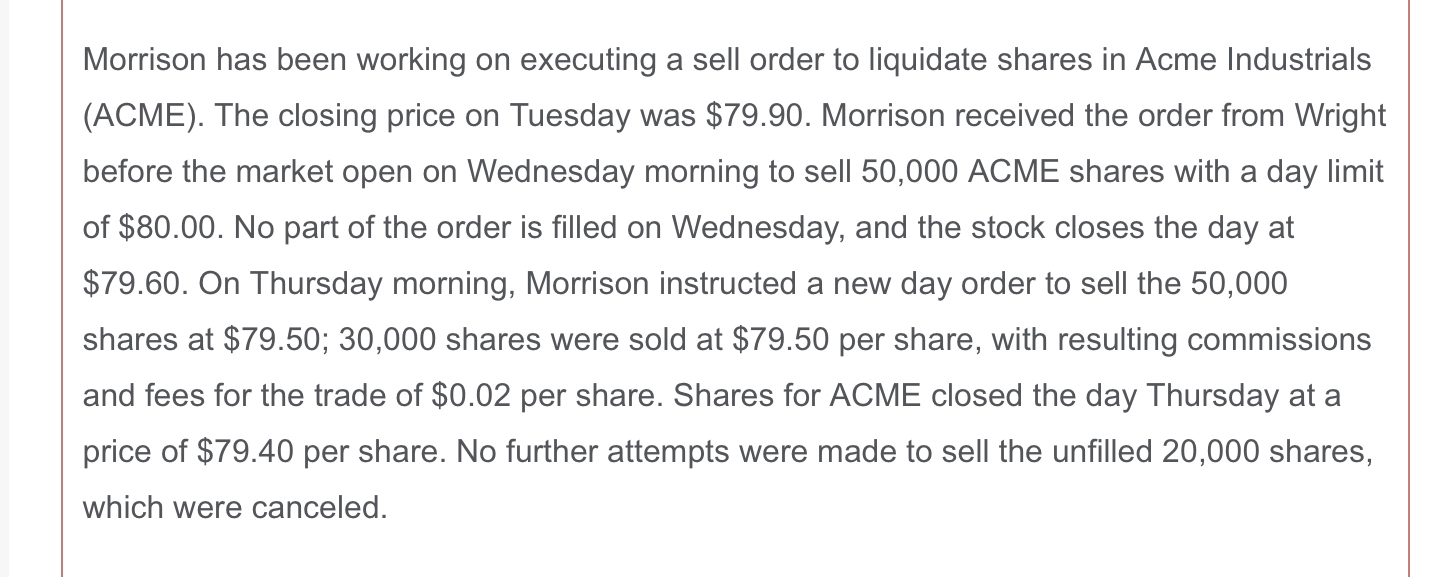Image resolution: width=1444 pixels, height=577 pixels.
Task: Click the $0.02 per share fee
Action: [x=474, y=396]
